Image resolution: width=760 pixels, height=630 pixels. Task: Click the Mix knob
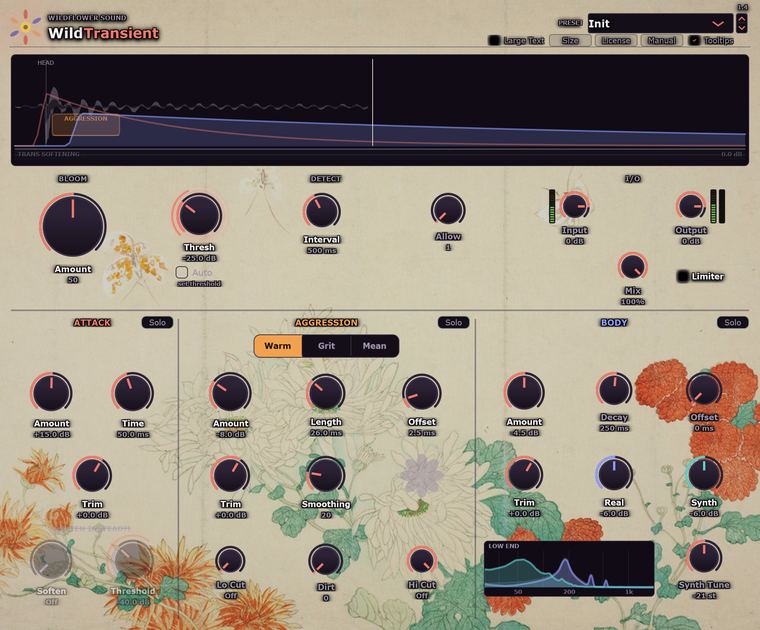tap(633, 267)
